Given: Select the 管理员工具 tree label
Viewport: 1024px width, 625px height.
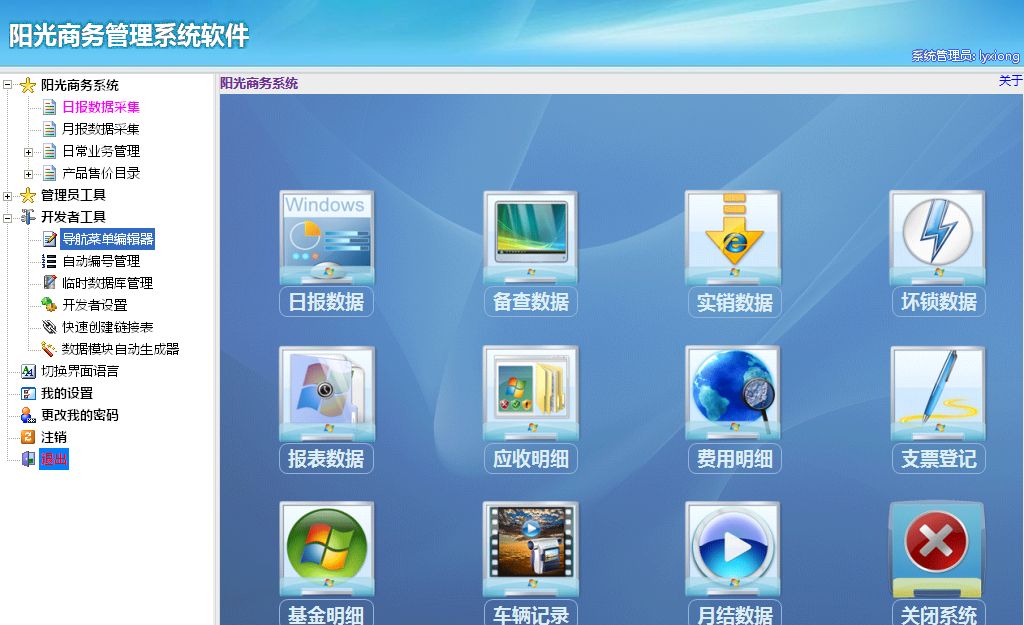Looking at the screenshot, I should pyautogui.click(x=73, y=195).
